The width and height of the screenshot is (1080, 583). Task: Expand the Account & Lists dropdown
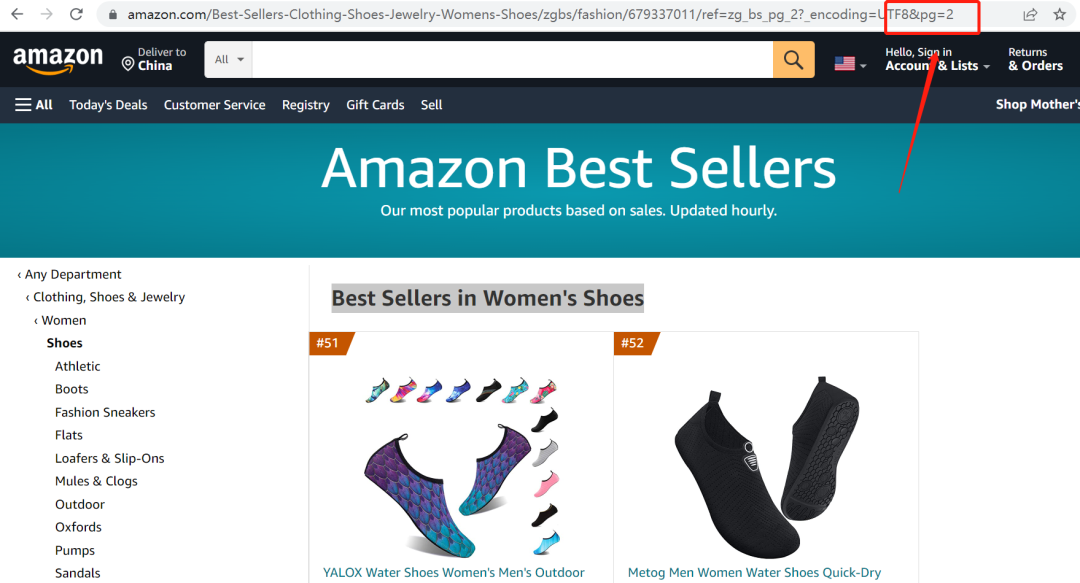click(x=938, y=66)
